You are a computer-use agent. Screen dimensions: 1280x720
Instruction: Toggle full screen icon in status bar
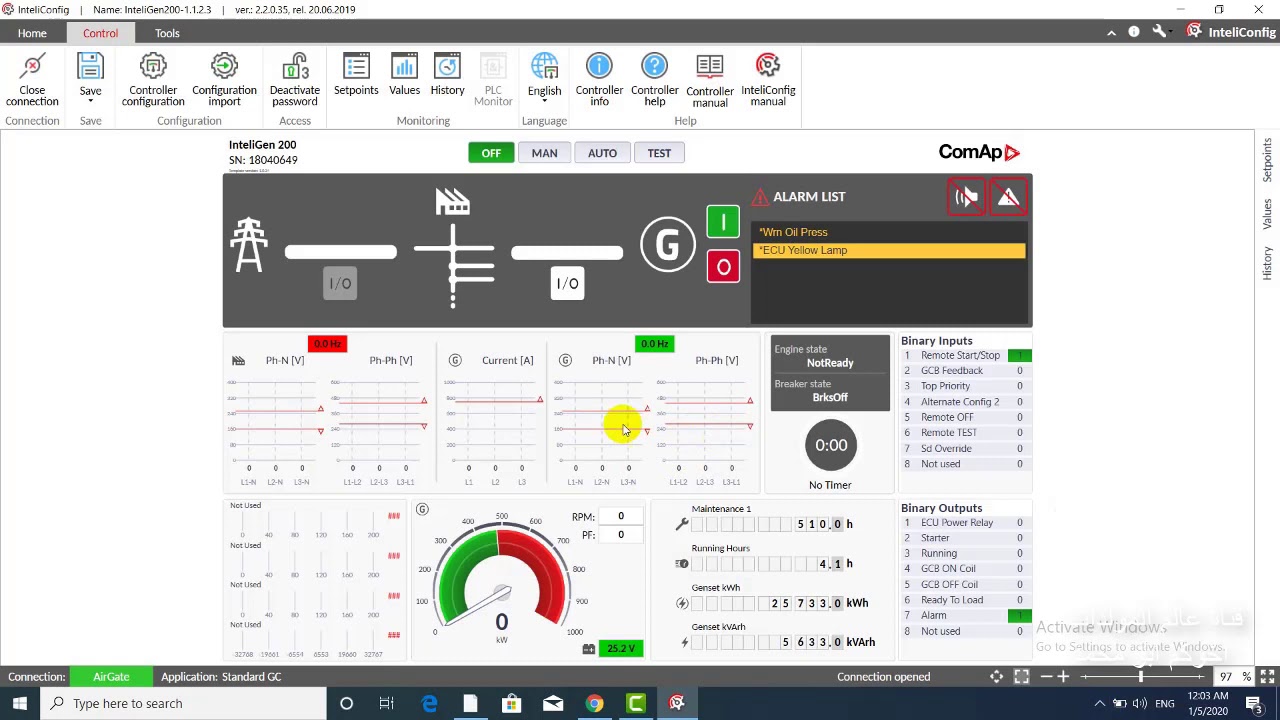1266,677
